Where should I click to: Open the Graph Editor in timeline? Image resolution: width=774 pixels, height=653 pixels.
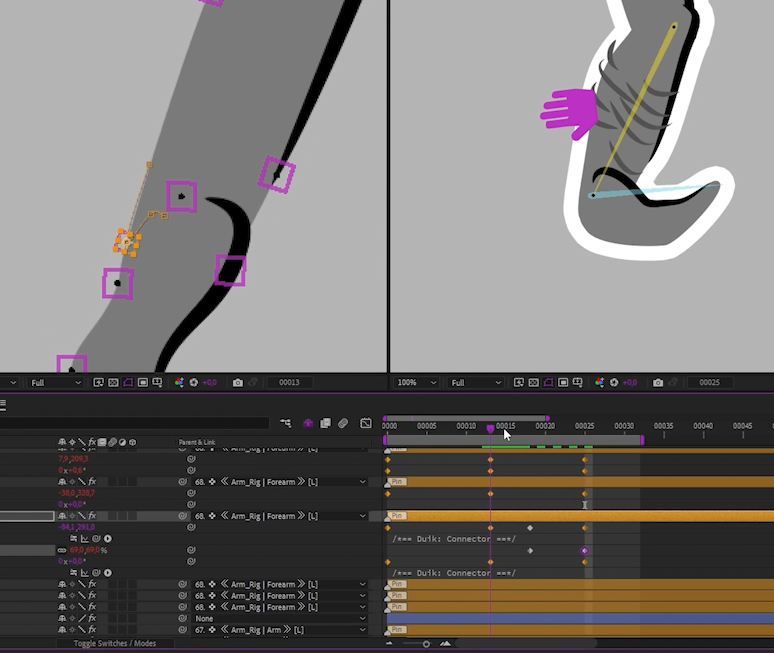click(366, 424)
